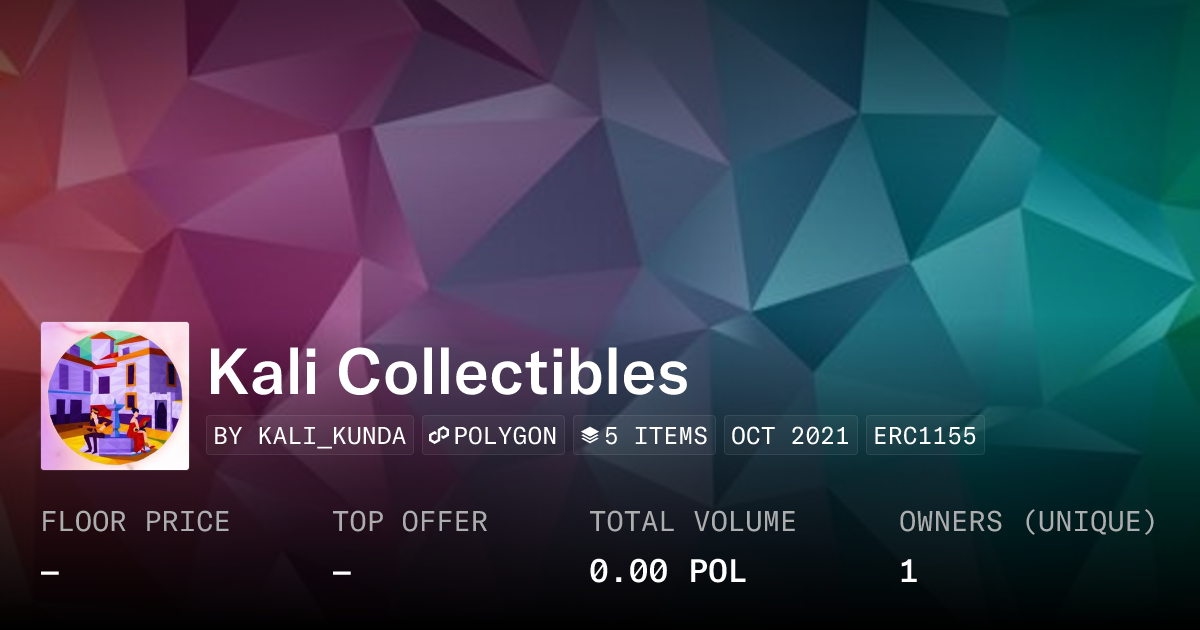This screenshot has height=630, width=1200.
Task: Click the POL currency unit
Action: 718,572
